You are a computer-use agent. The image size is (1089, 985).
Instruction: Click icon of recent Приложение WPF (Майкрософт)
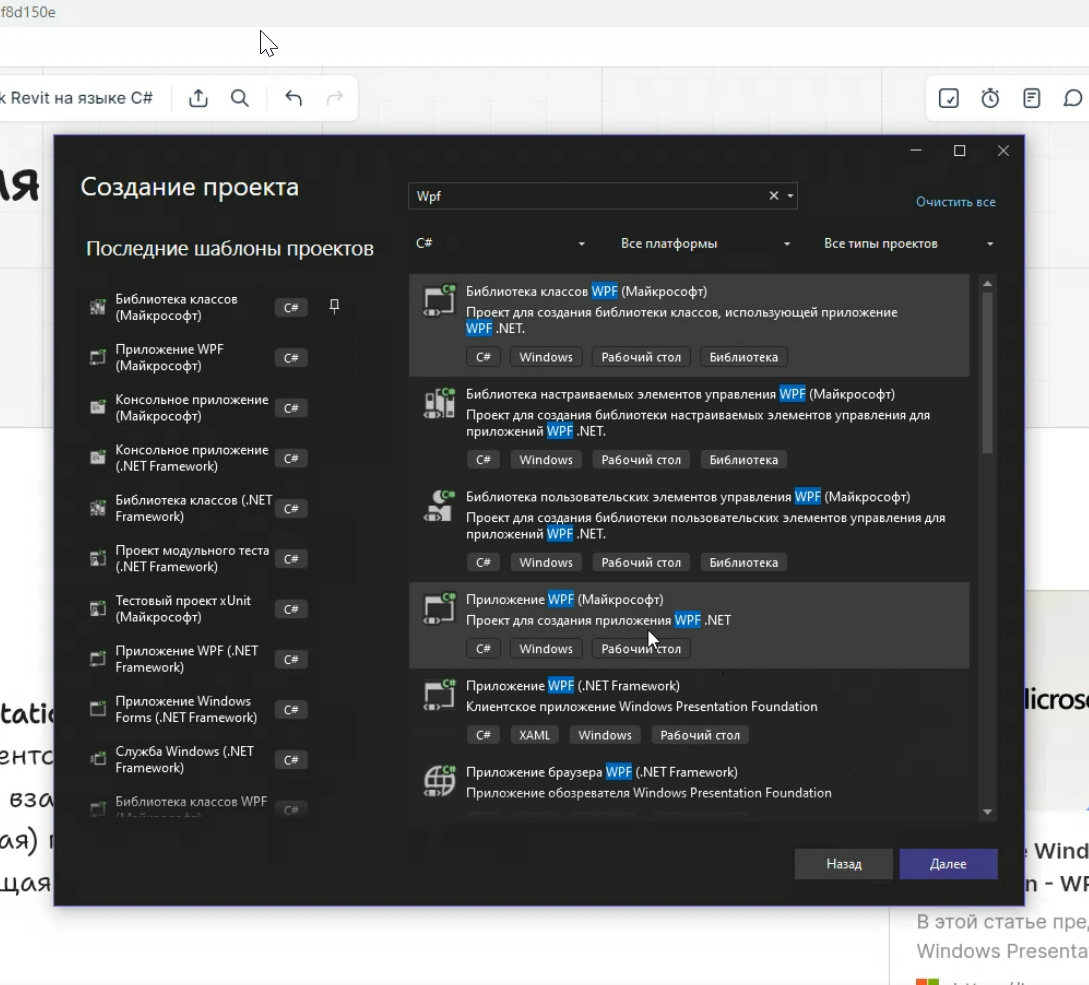click(98, 357)
